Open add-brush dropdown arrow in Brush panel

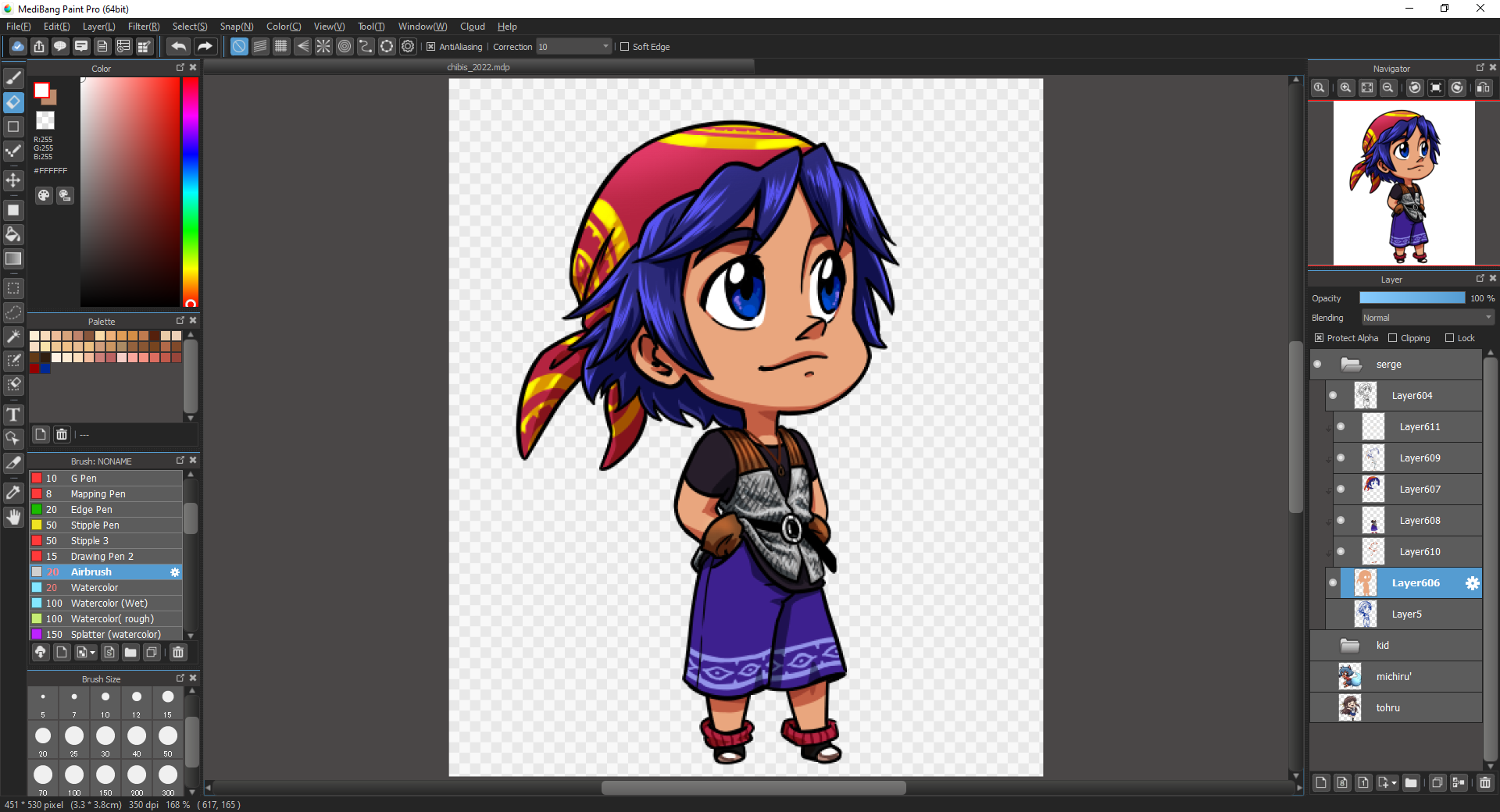tap(92, 652)
